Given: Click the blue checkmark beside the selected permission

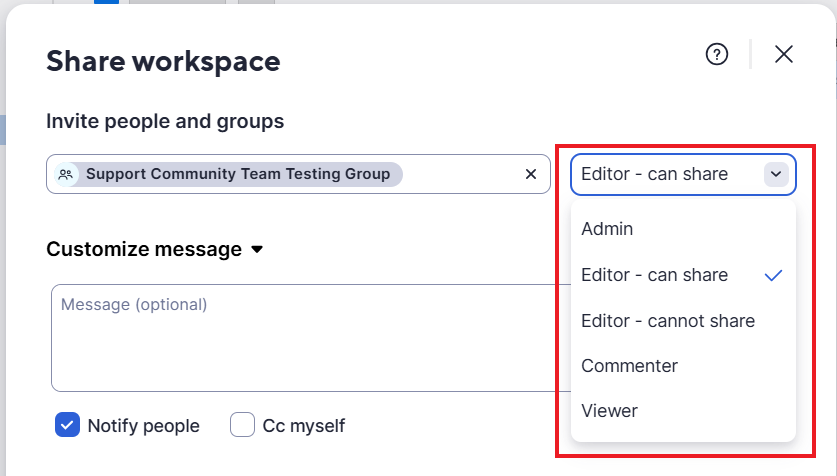Looking at the screenshot, I should 773,275.
